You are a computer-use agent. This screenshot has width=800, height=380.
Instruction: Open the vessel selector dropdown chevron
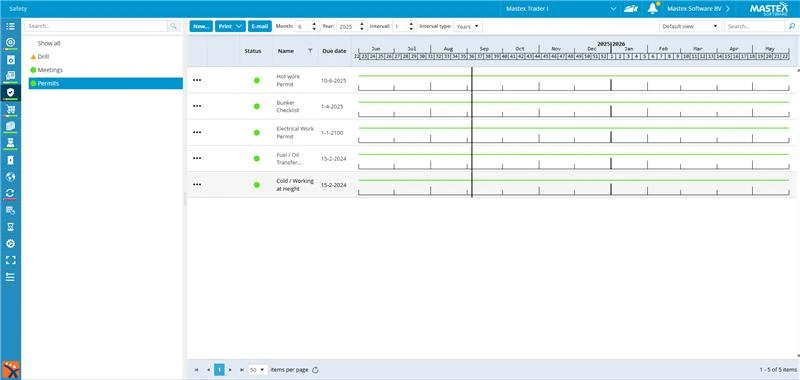pos(613,9)
